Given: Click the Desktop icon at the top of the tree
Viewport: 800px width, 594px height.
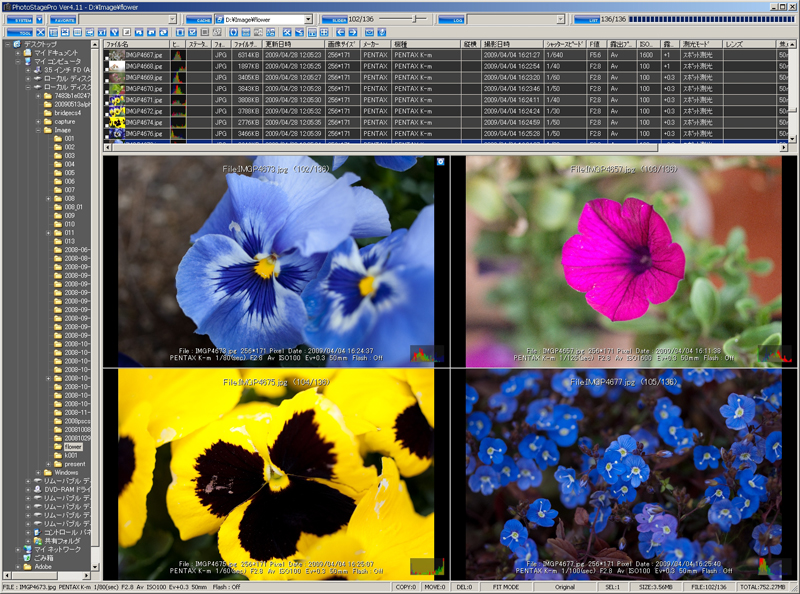Looking at the screenshot, I should pyautogui.click(x=16, y=44).
